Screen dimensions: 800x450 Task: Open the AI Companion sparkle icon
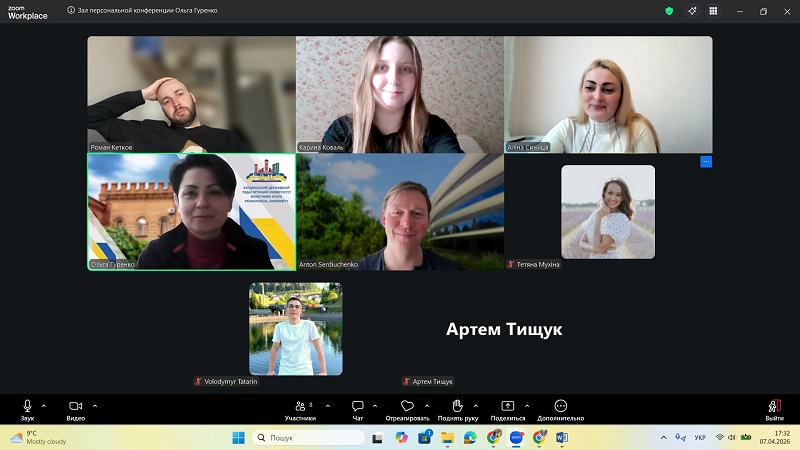[691, 11]
